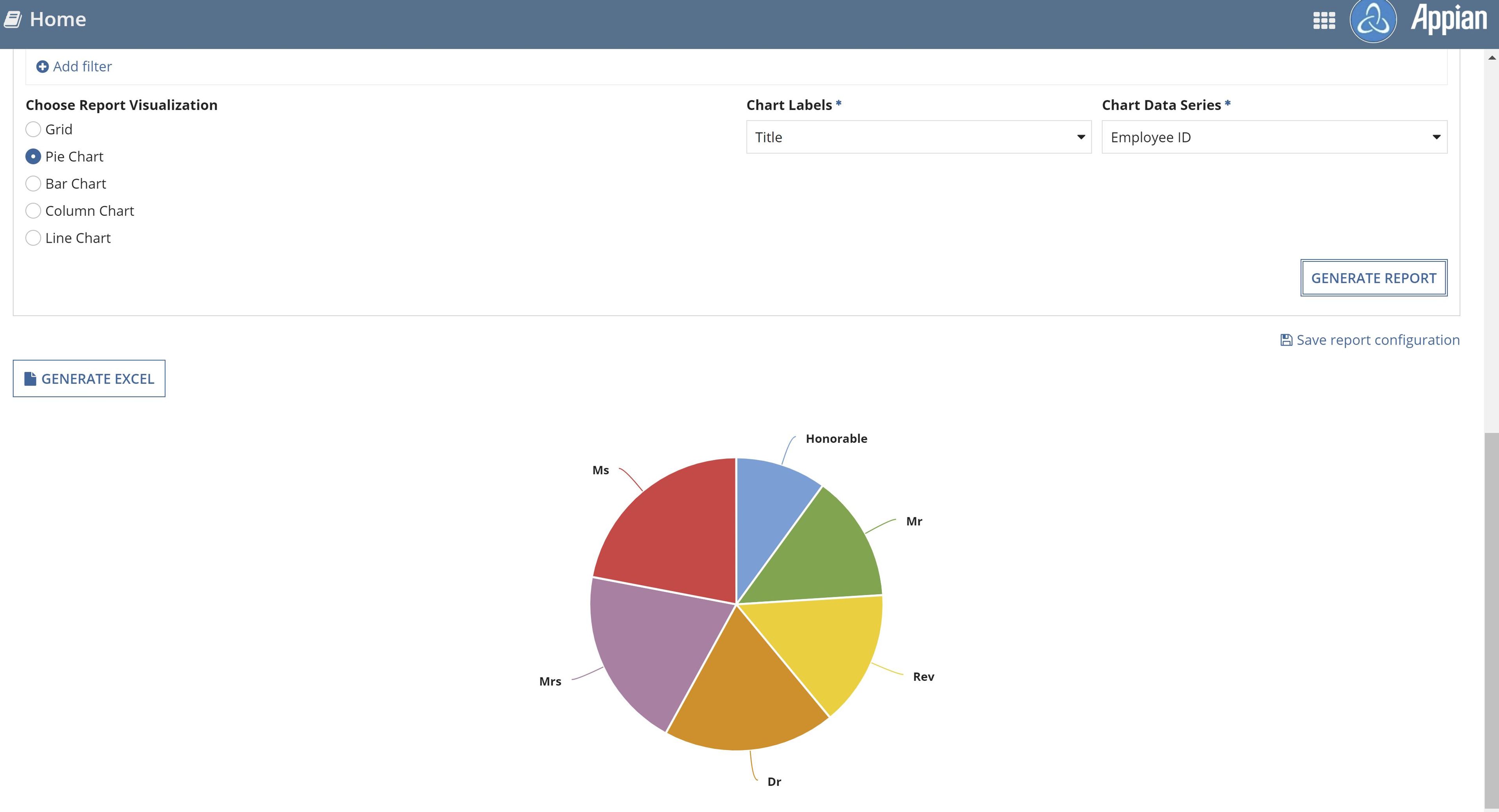Choose the Bar Chart radio option
Viewport: 1499px width, 812px height.
pos(33,184)
